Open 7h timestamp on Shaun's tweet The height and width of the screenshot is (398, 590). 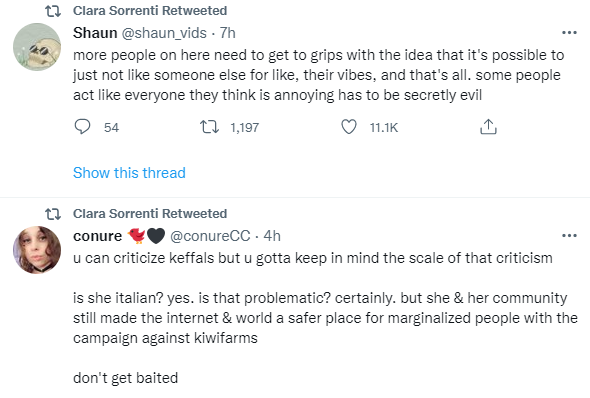(228, 33)
